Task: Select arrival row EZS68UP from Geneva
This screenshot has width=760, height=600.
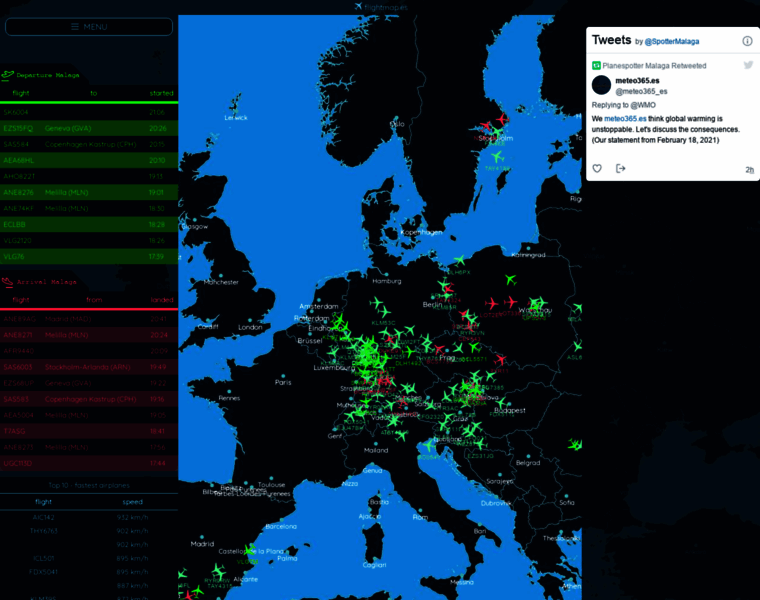Action: pos(89,383)
